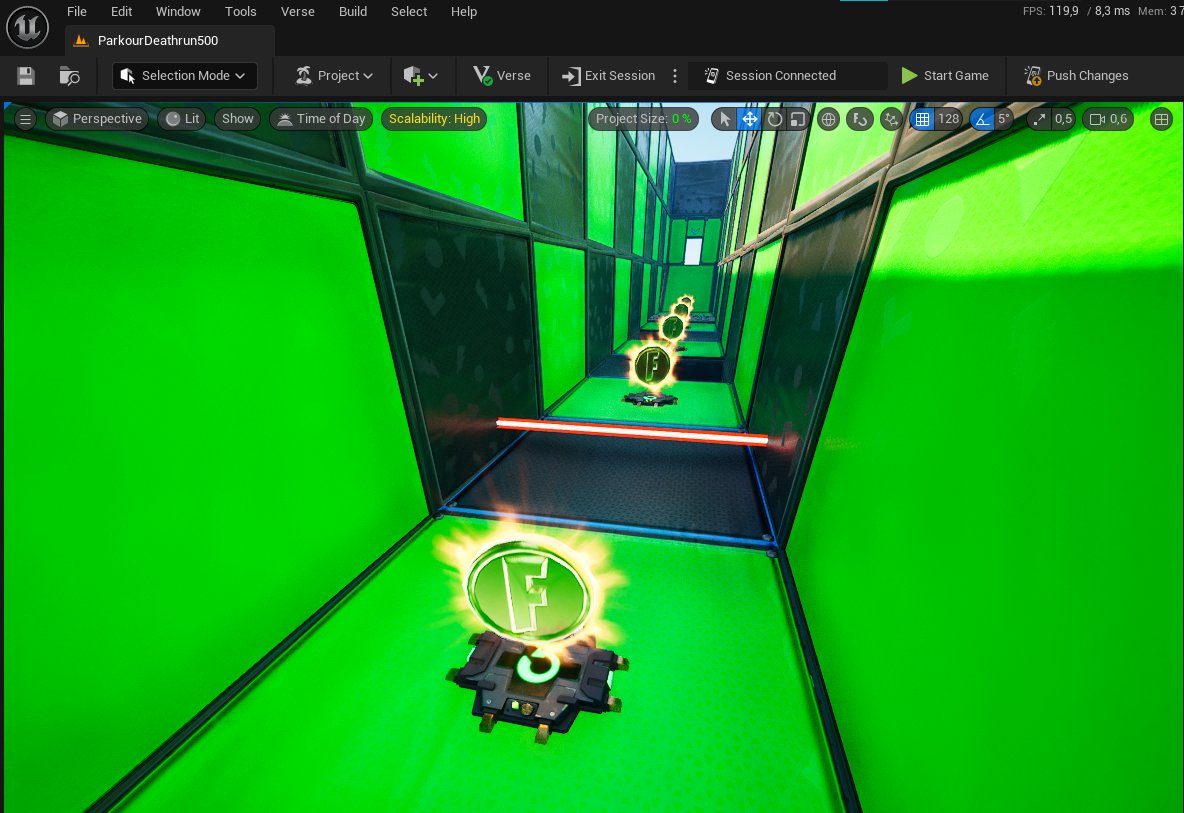Click the Verse compile button
The height and width of the screenshot is (813, 1184).
502,75
